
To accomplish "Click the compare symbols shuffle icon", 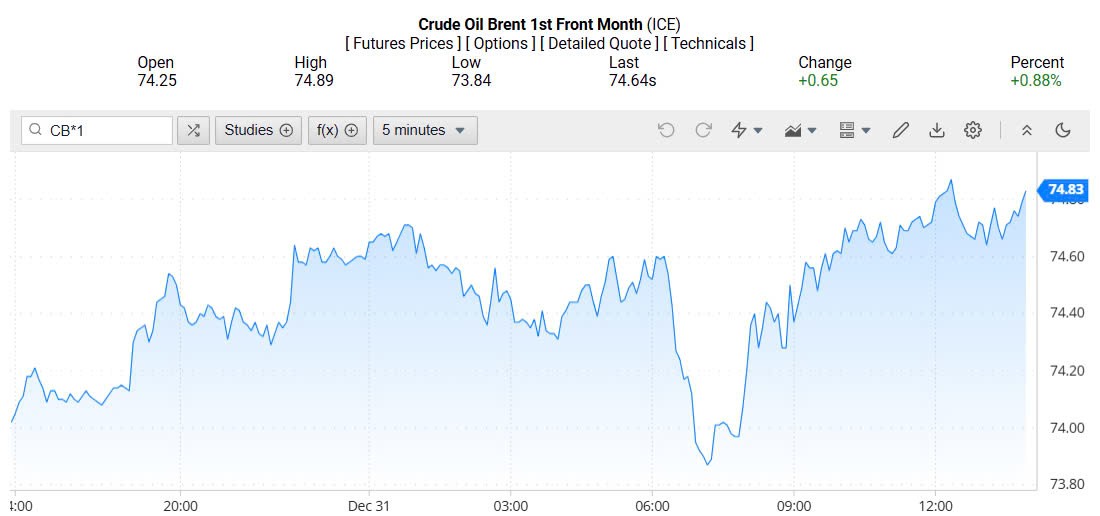I will pos(193,130).
